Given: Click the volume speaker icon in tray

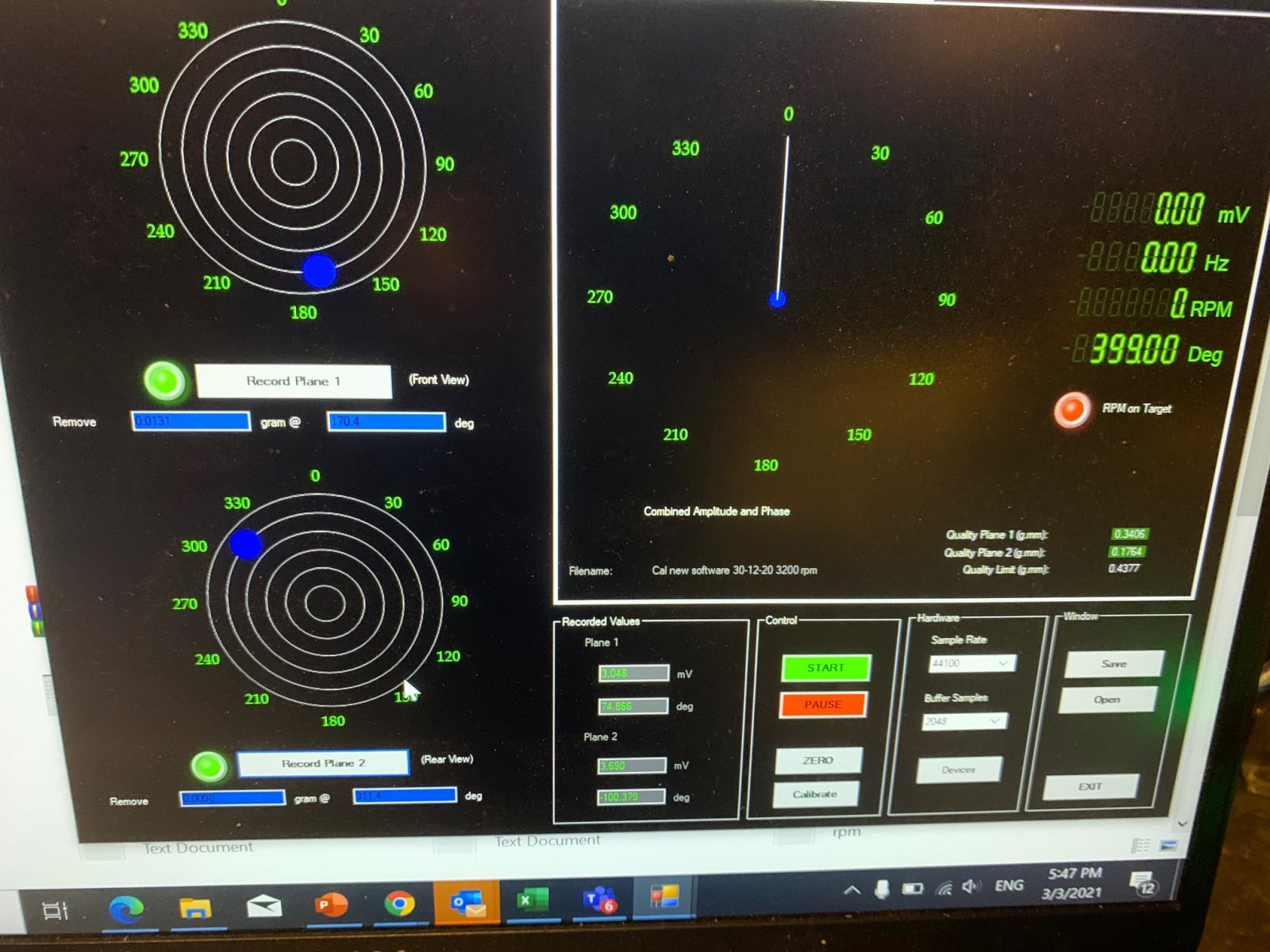Looking at the screenshot, I should (x=972, y=886).
